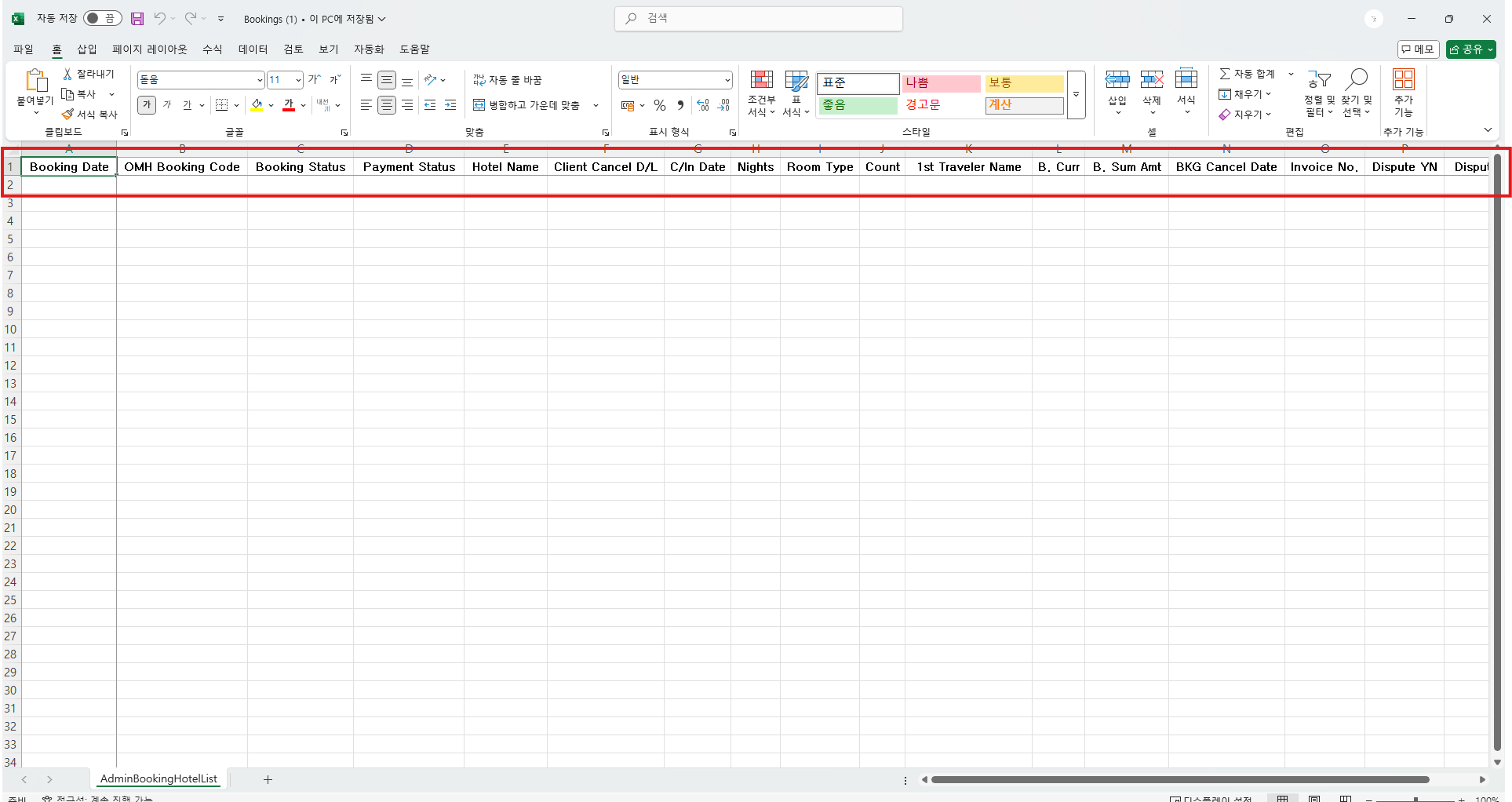Click the 자동 합계 button
The width and height of the screenshot is (1512, 802).
click(1247, 74)
